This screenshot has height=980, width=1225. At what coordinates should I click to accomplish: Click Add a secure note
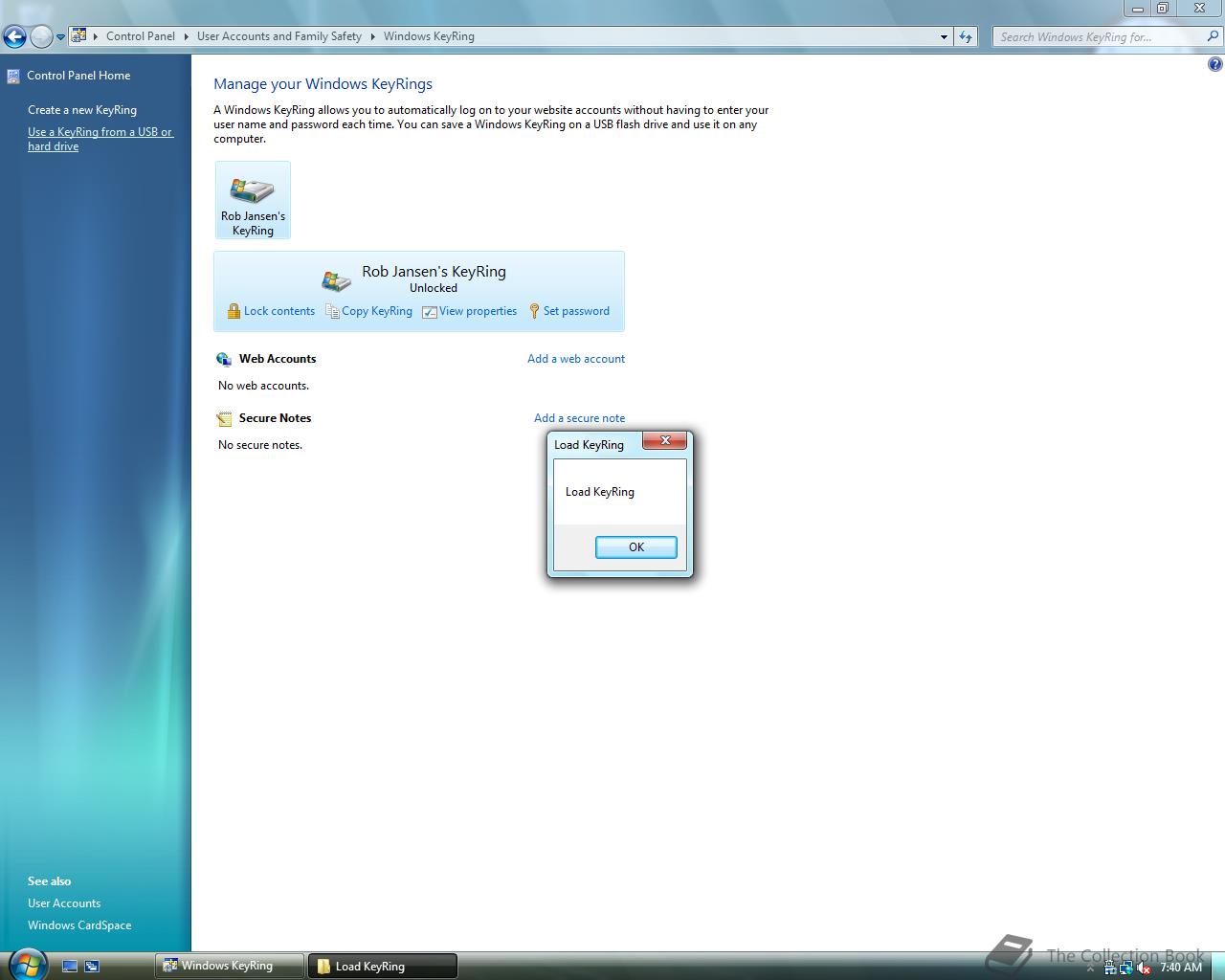click(579, 418)
